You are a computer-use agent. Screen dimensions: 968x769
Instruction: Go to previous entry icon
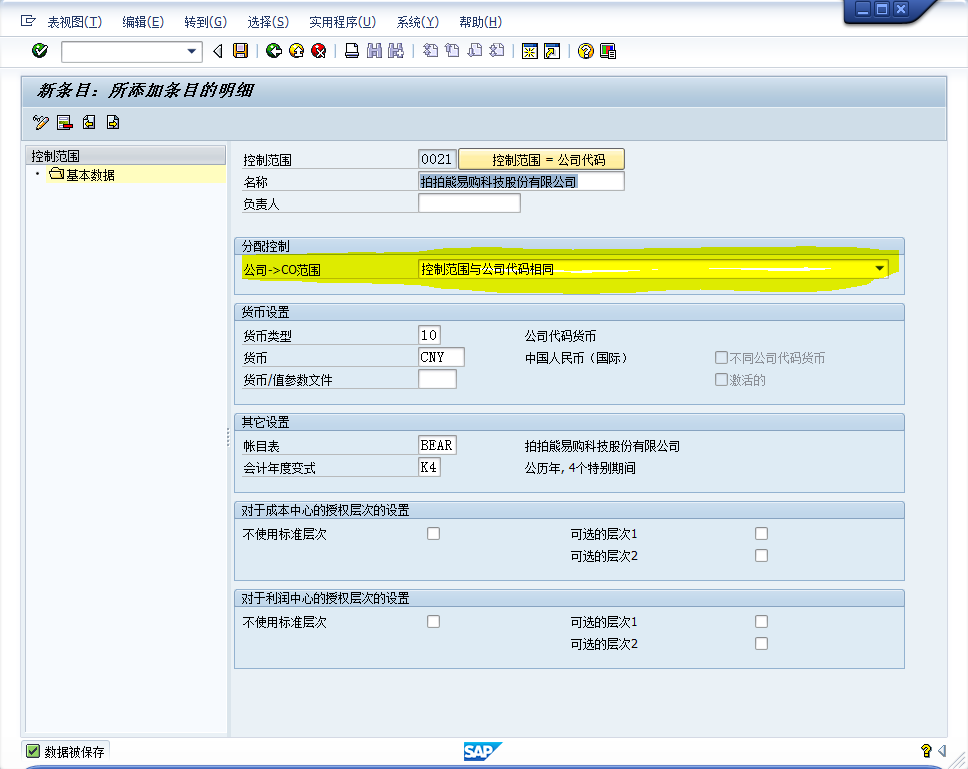click(x=89, y=122)
